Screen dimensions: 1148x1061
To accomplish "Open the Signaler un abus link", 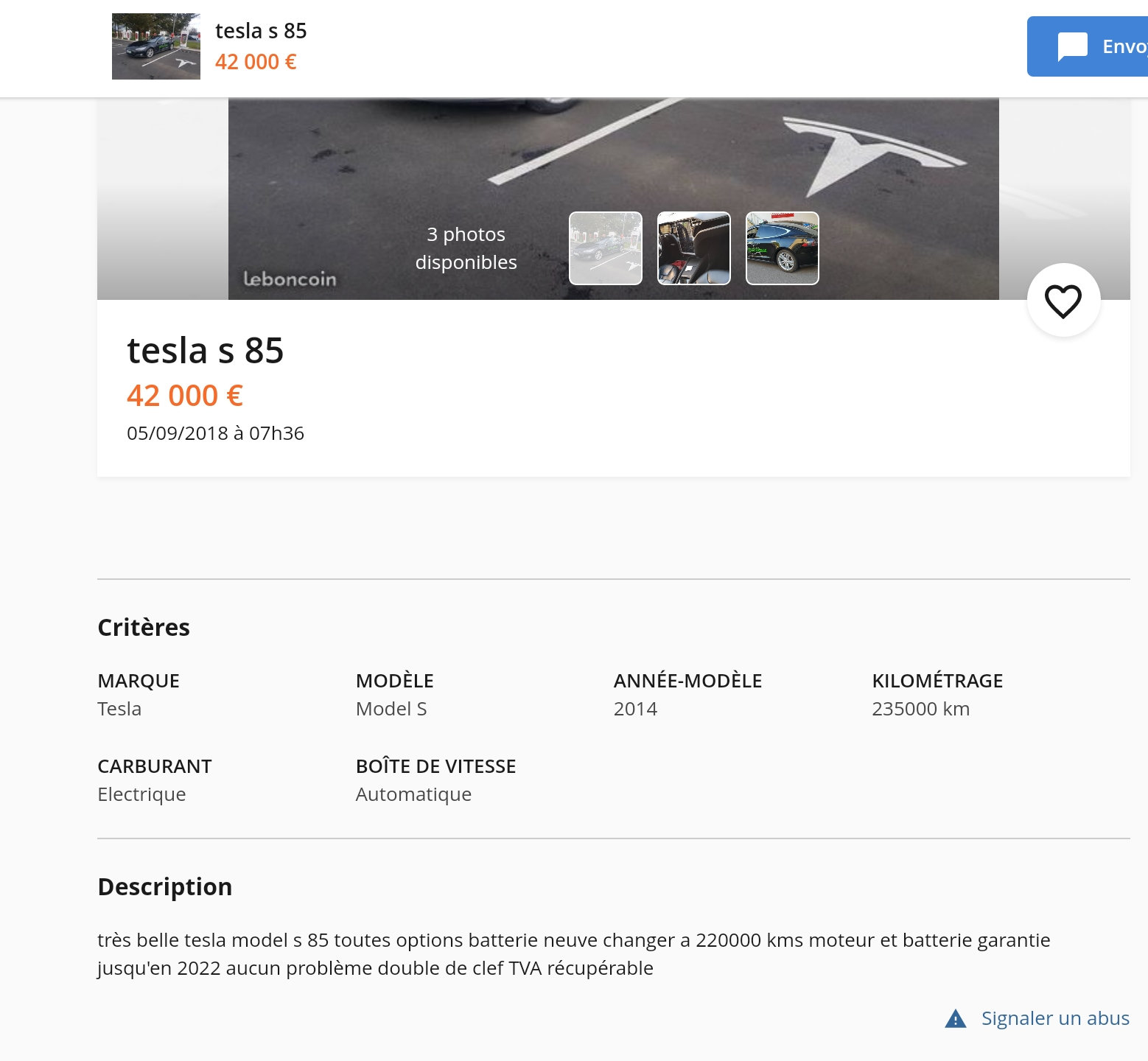I will 1054,1018.
